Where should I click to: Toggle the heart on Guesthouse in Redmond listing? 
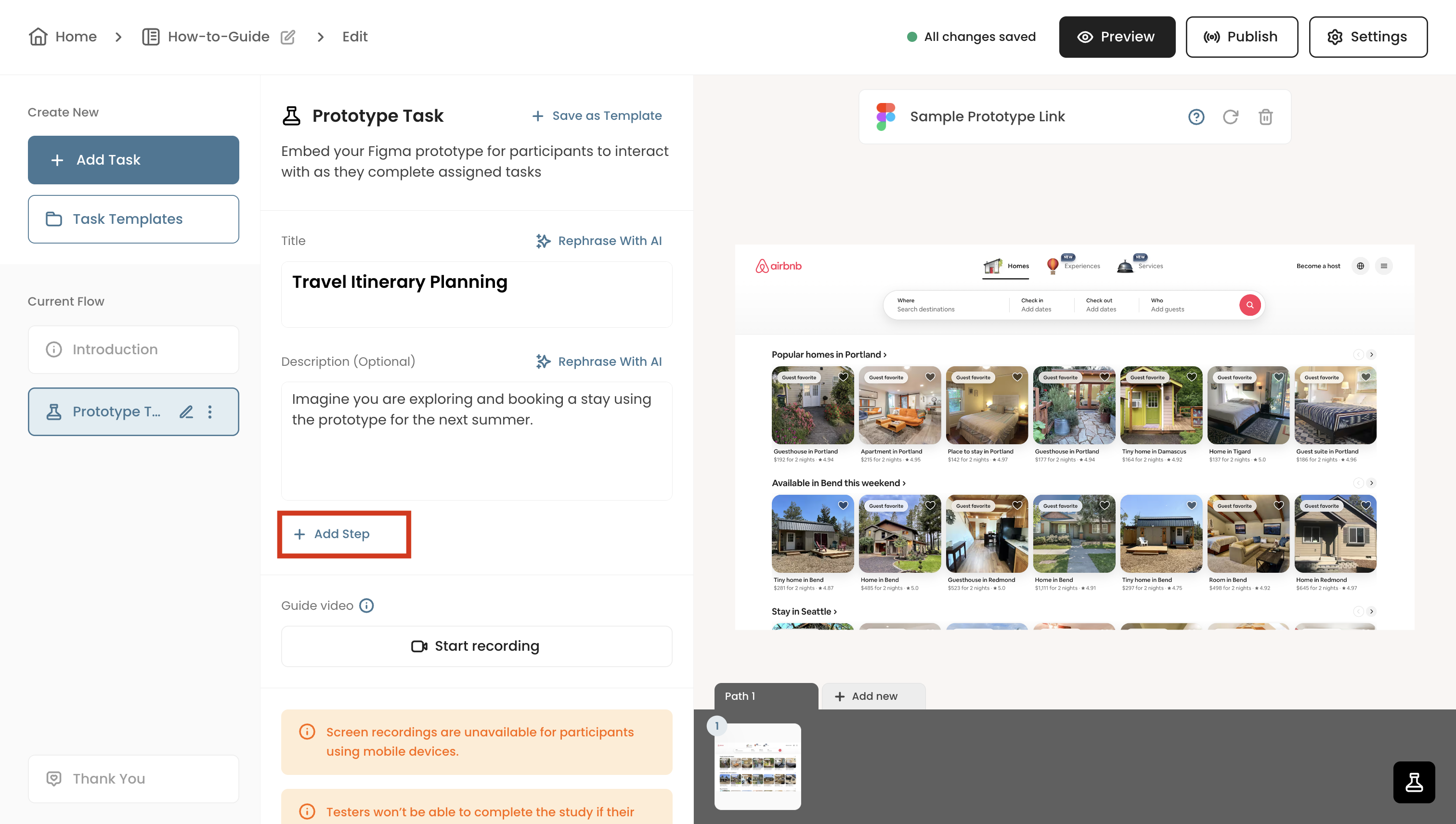(1017, 505)
